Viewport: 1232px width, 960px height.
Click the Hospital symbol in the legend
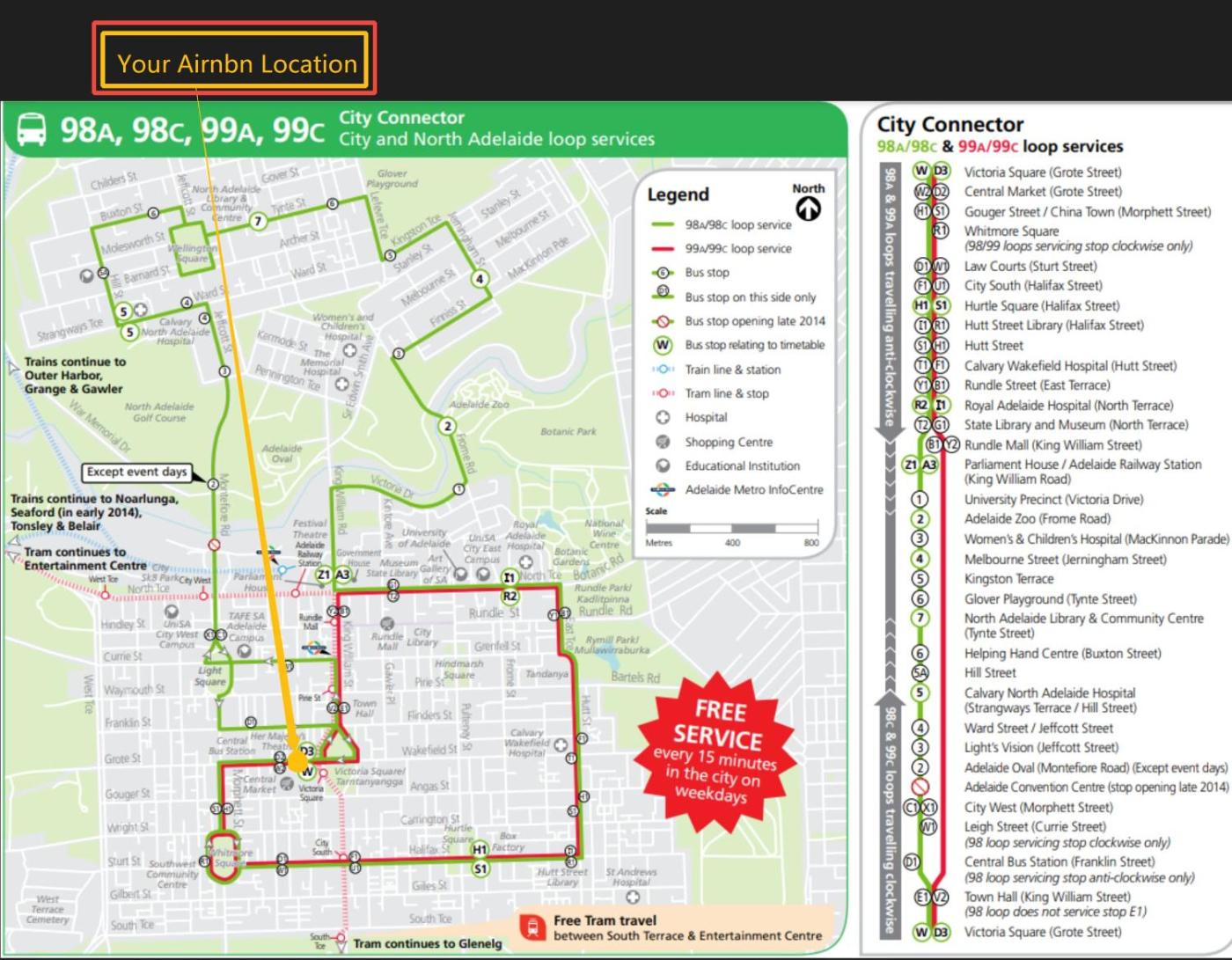[664, 418]
